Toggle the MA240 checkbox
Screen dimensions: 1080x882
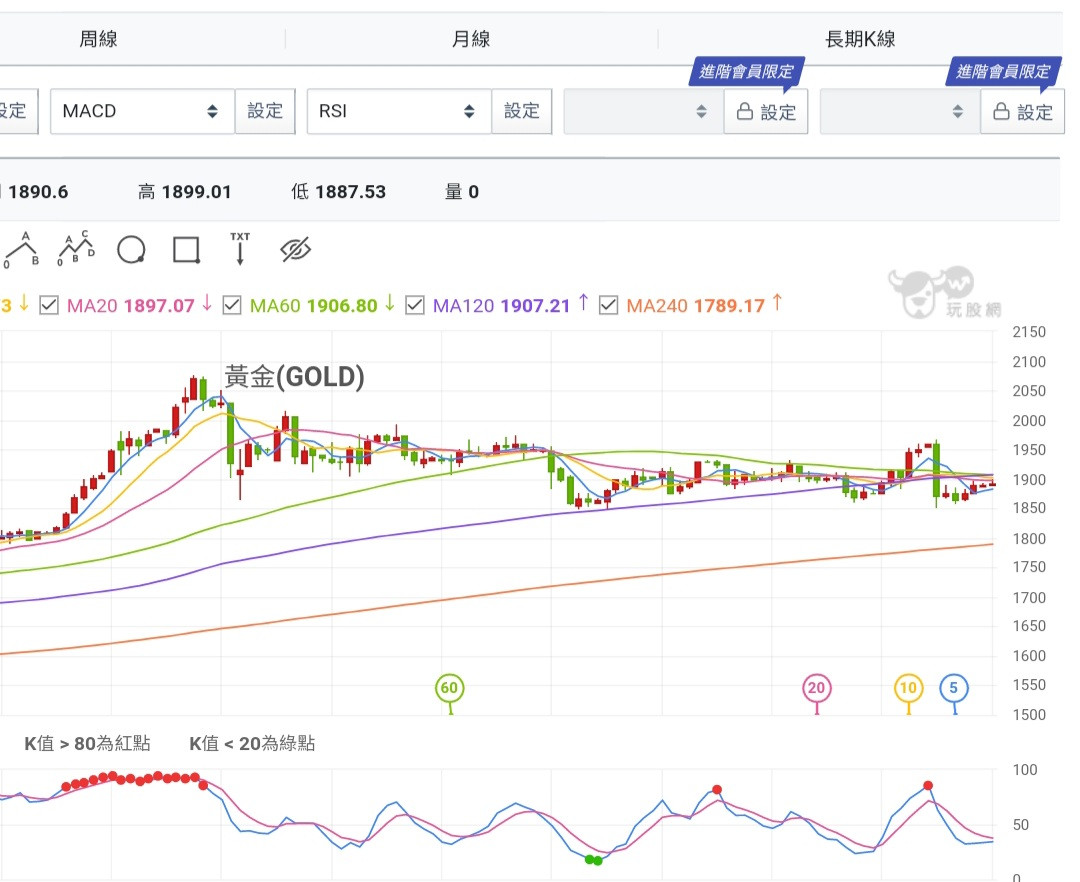coord(609,306)
